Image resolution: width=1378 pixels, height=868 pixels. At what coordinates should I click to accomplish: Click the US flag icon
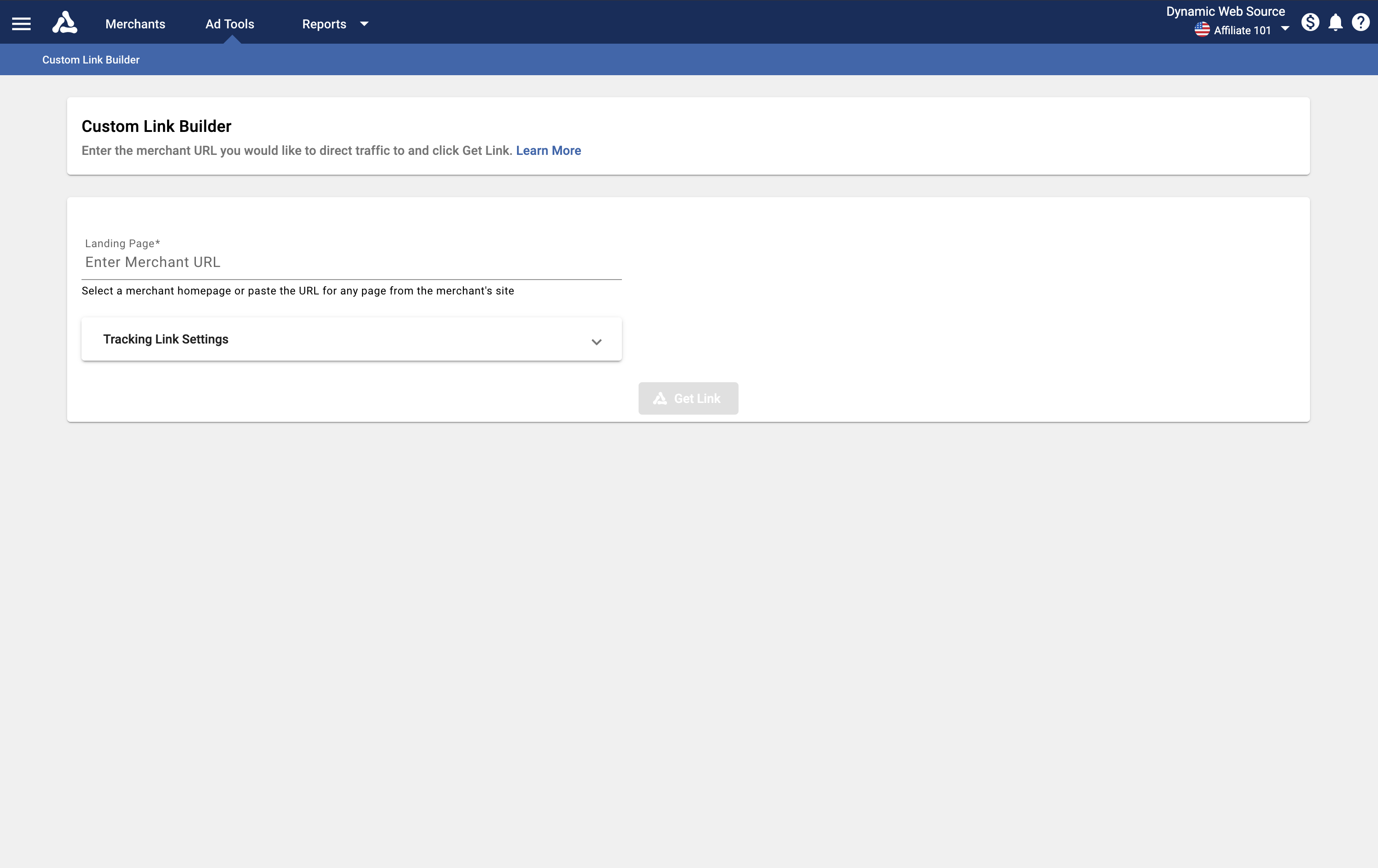pos(1202,30)
